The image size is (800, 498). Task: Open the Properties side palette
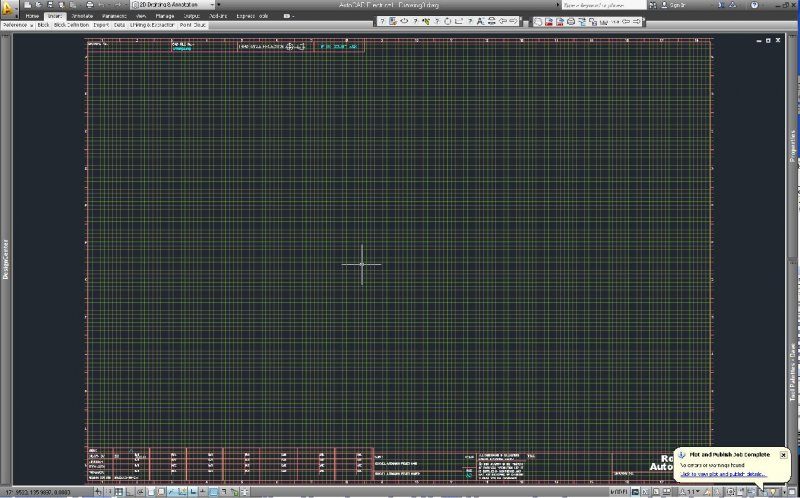pos(794,145)
